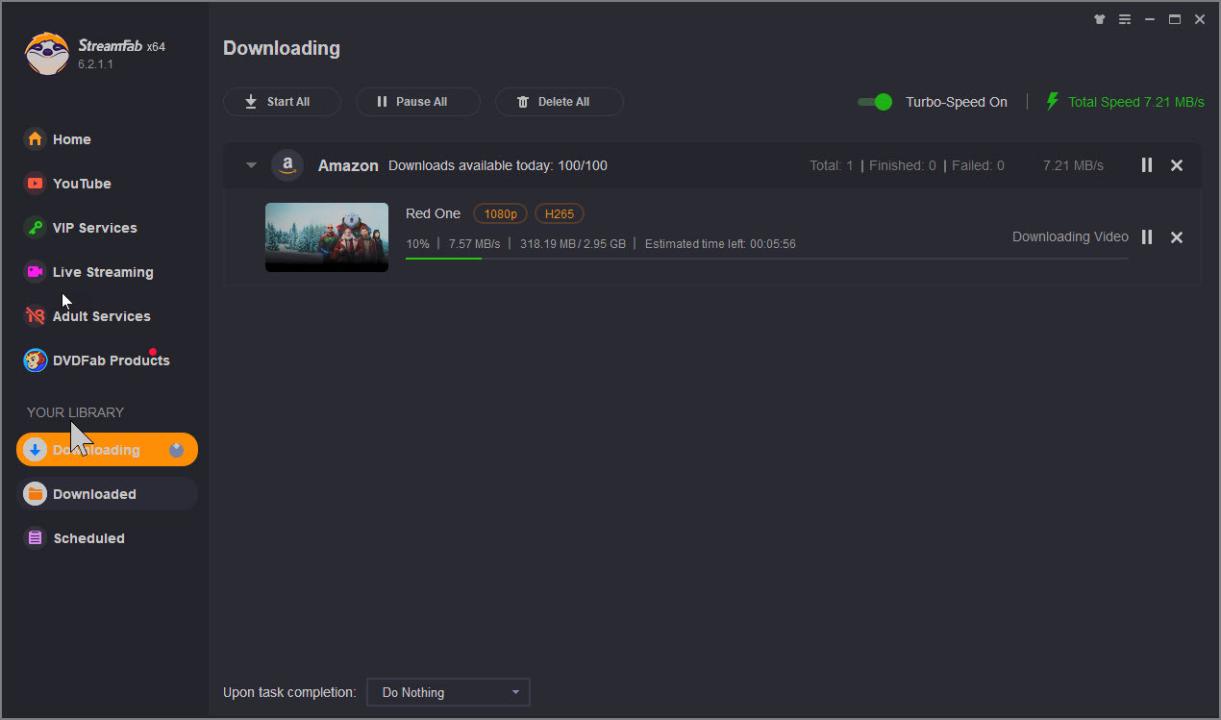Click the 318.19 MB / 2.95 GB size text
The image size is (1221, 720).
573,244
